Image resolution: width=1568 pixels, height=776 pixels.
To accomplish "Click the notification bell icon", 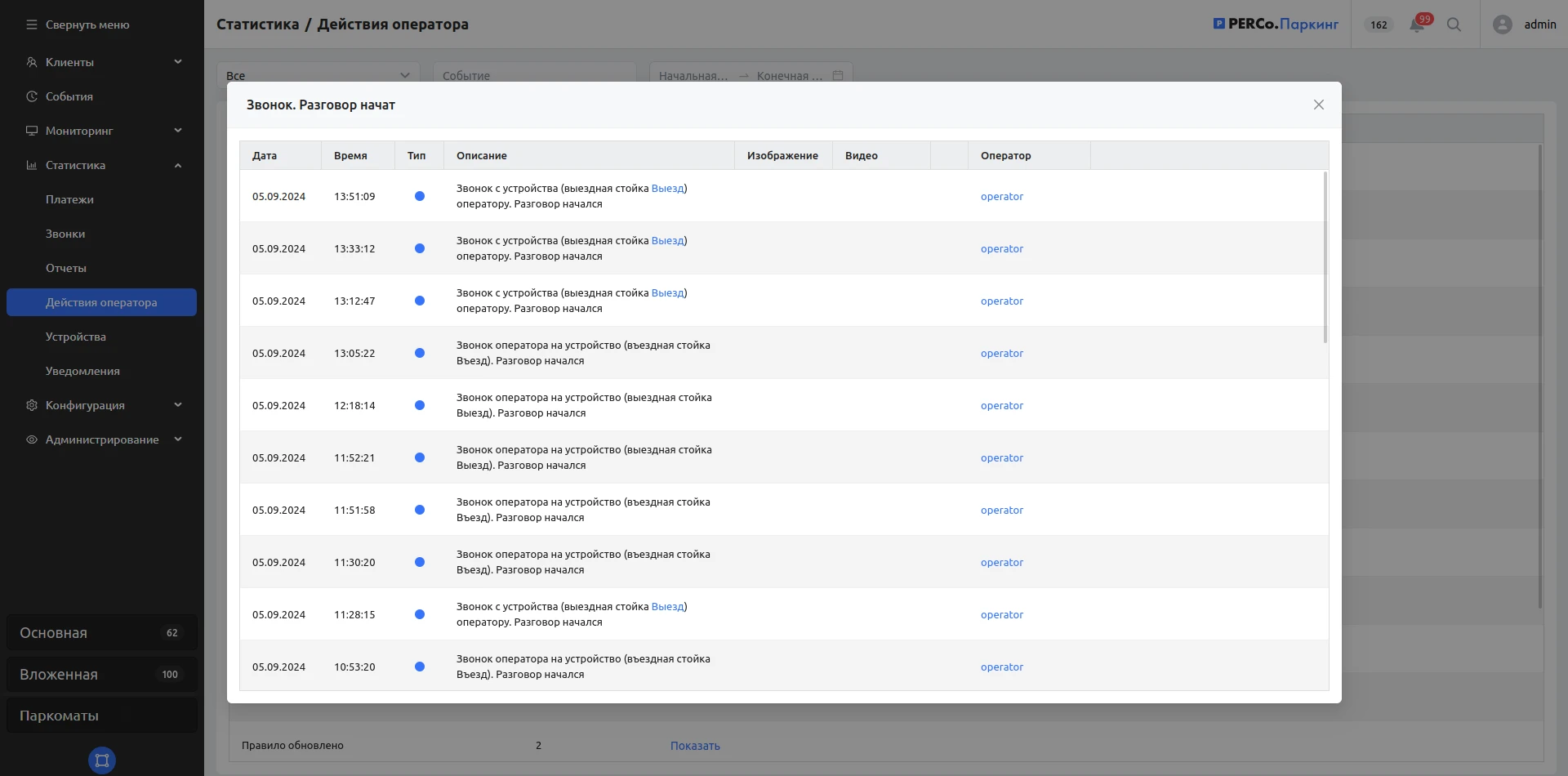I will (x=1416, y=25).
